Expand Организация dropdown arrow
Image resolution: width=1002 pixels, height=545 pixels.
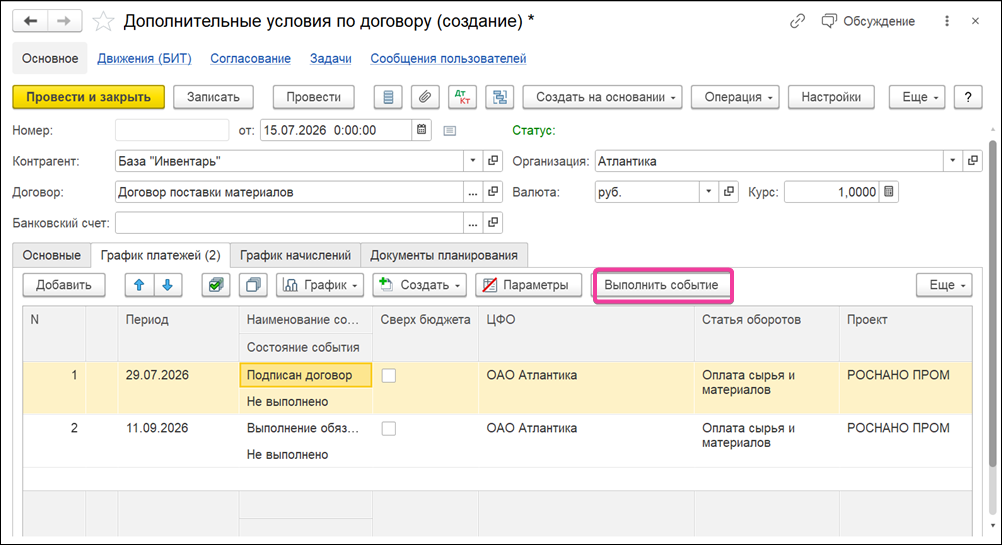point(953,161)
